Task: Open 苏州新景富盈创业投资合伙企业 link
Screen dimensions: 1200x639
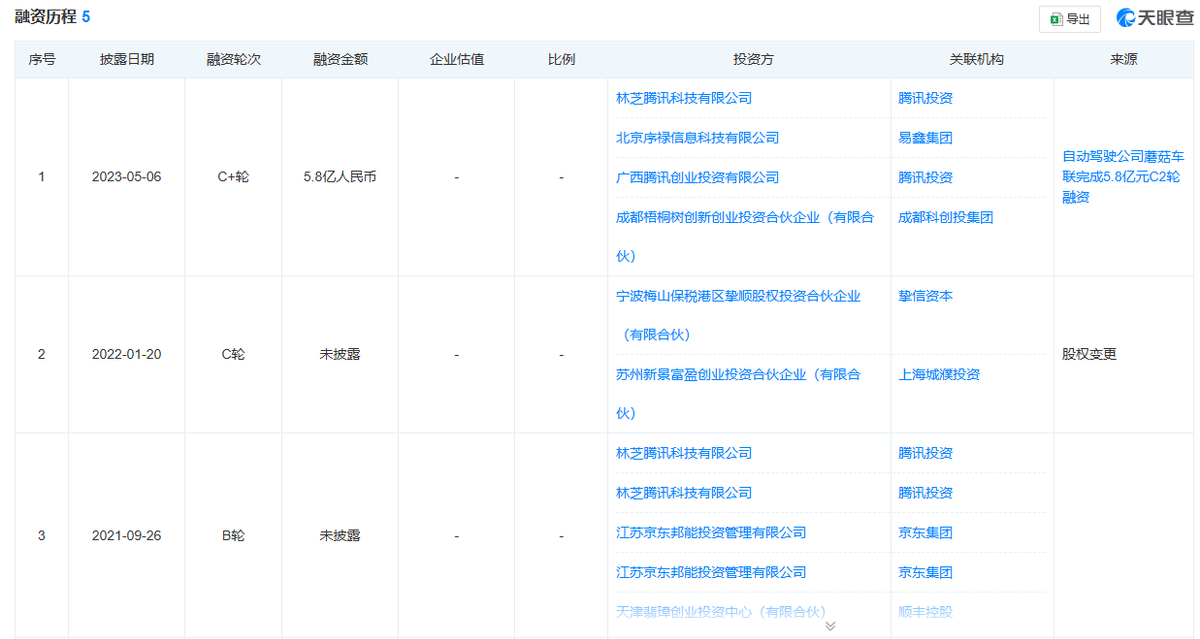Action: coord(738,394)
